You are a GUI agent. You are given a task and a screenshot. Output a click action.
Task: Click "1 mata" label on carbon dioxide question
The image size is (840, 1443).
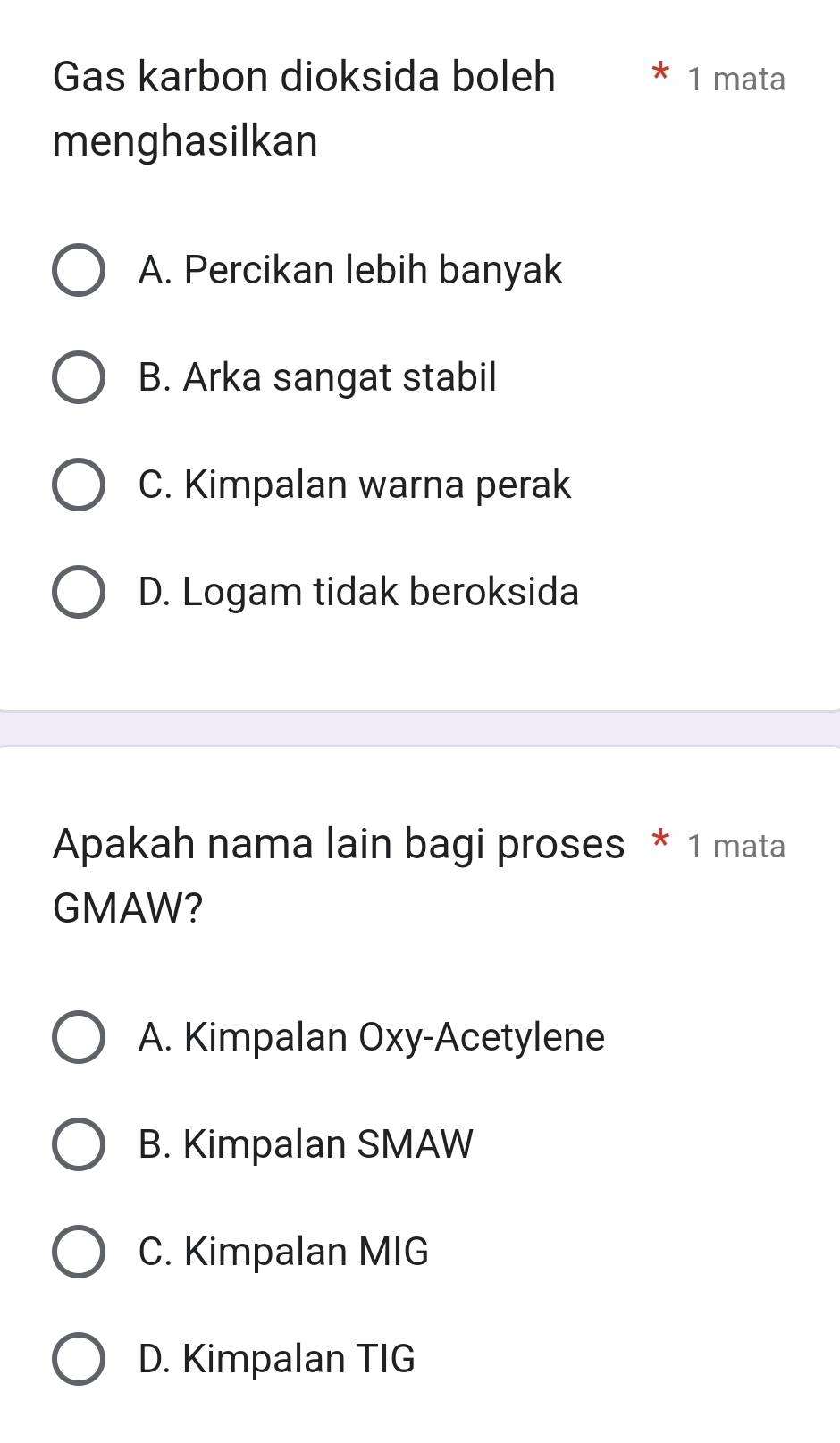(736, 80)
